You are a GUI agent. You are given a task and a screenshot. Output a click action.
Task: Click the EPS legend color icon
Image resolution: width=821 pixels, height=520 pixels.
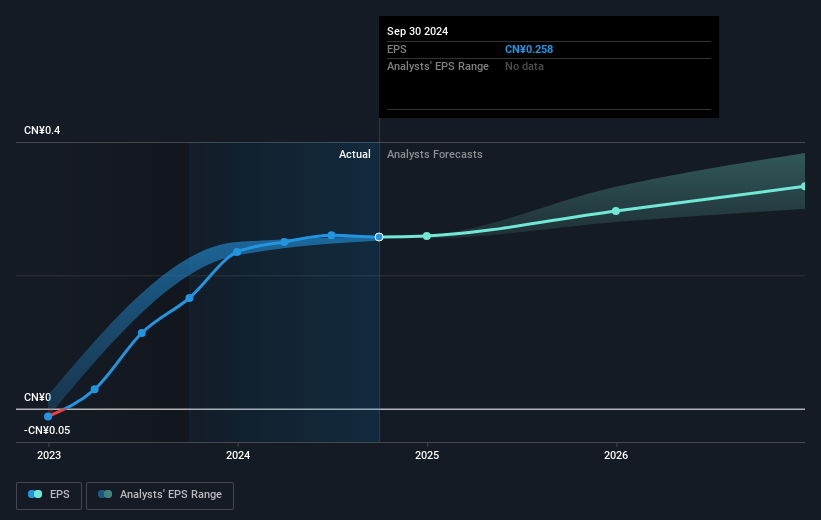click(x=35, y=494)
